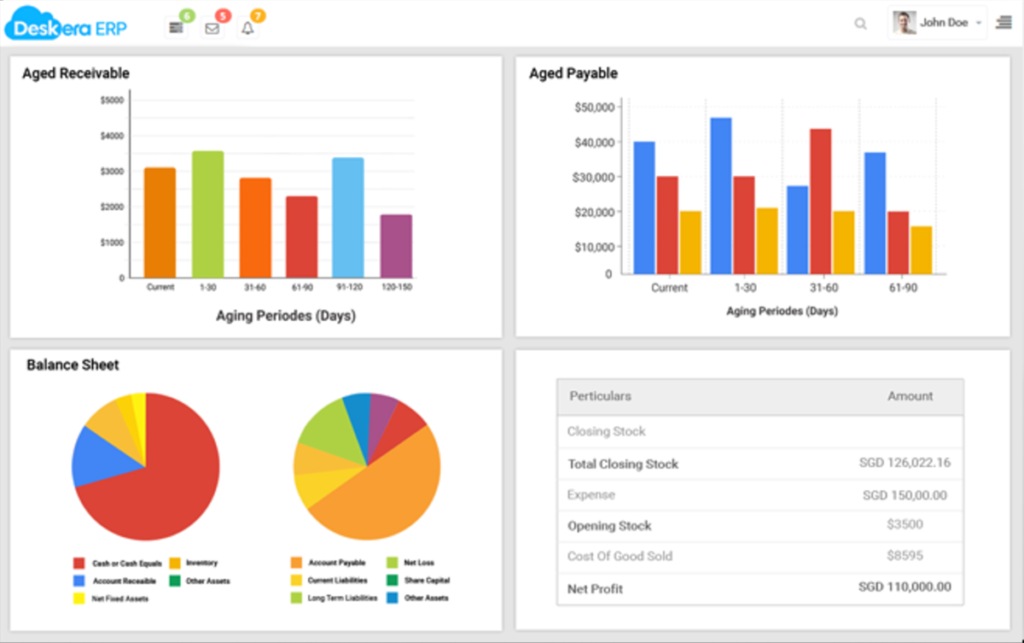Screen dimensions: 1024x643
Task: Click the Current bar in Aged Receivable
Action: pos(159,220)
